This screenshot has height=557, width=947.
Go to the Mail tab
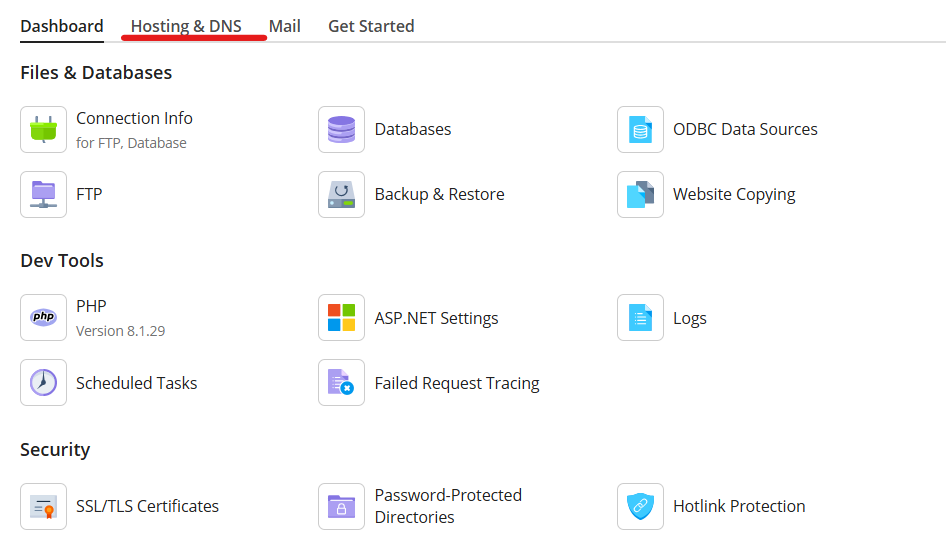click(284, 27)
